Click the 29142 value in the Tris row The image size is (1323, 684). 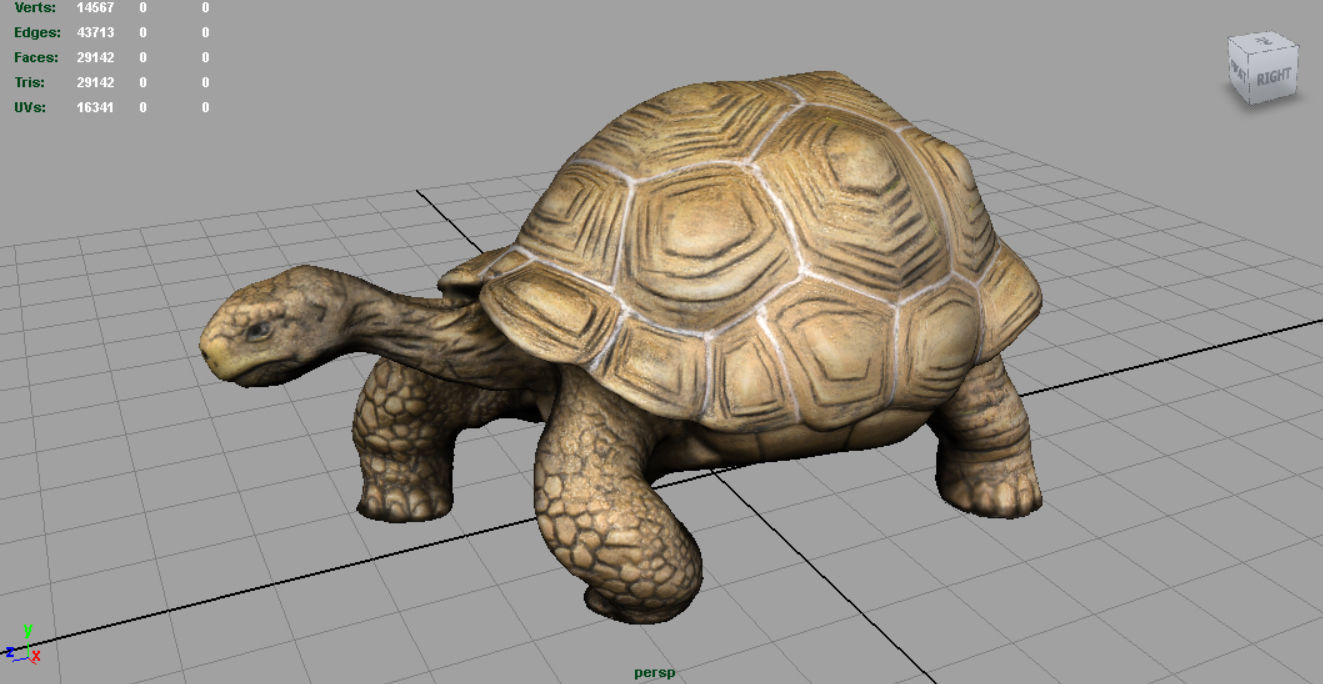coord(94,82)
